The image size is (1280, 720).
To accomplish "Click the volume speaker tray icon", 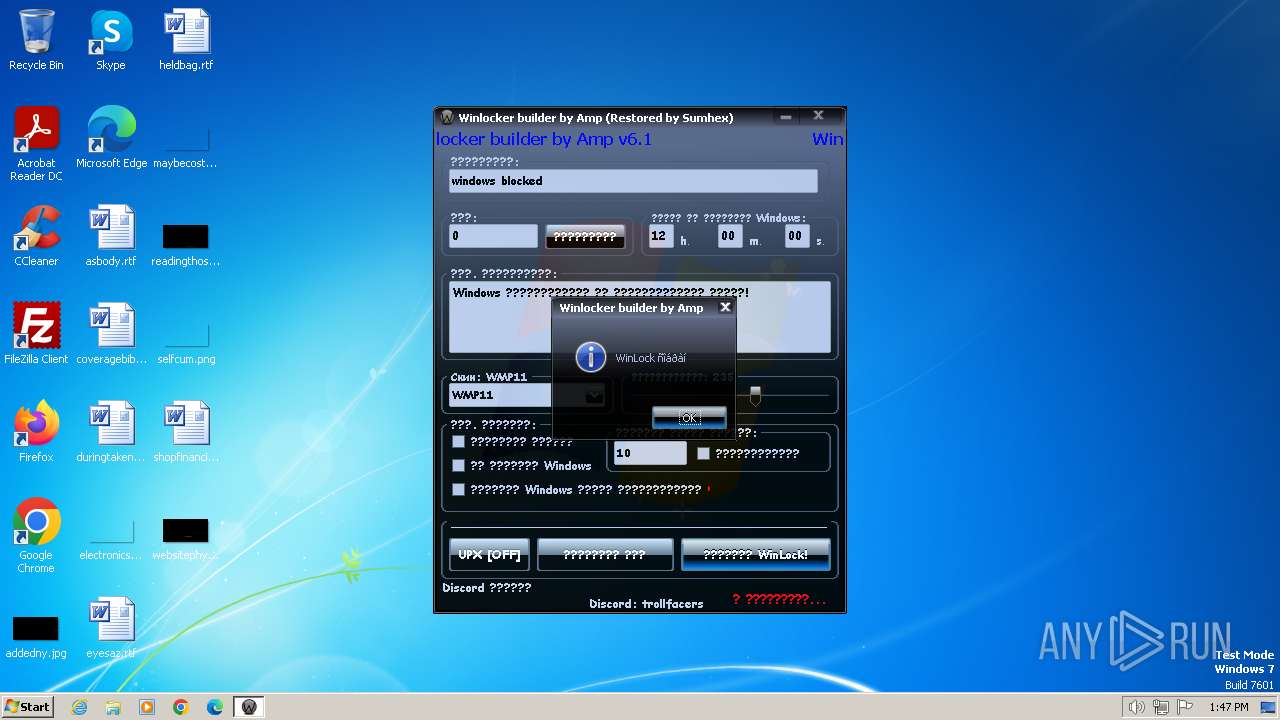I will pos(1136,707).
